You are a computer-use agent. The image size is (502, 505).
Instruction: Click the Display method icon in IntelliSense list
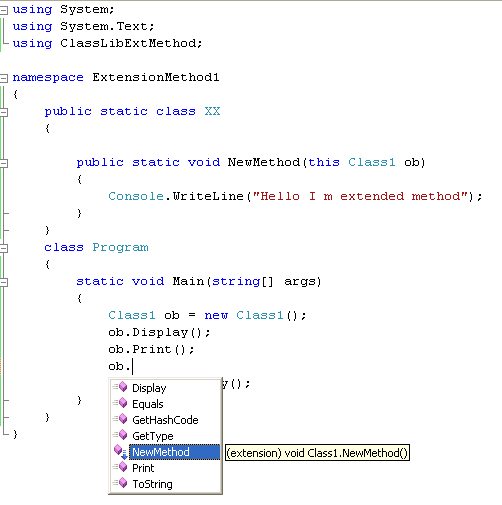[x=120, y=387]
